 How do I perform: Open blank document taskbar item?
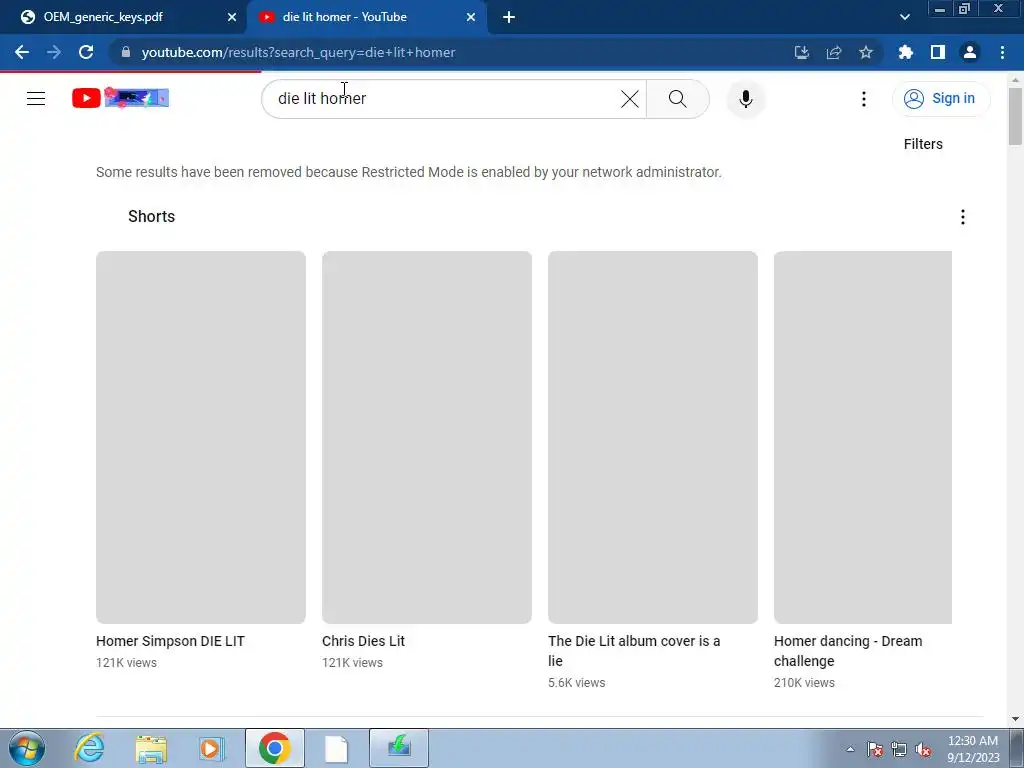pos(336,748)
